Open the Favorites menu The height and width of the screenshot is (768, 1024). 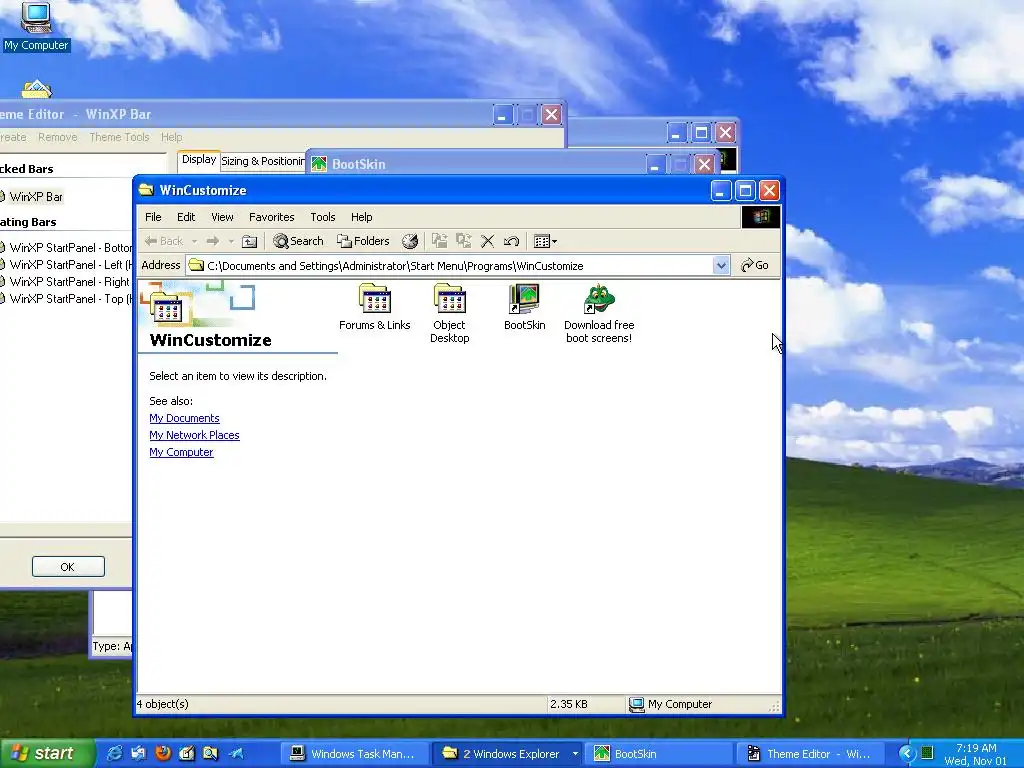[272, 217]
